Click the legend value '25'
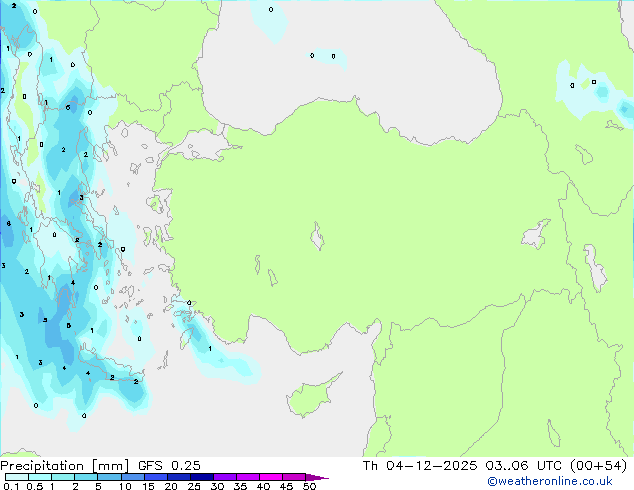The width and height of the screenshot is (634, 490). 194,486
